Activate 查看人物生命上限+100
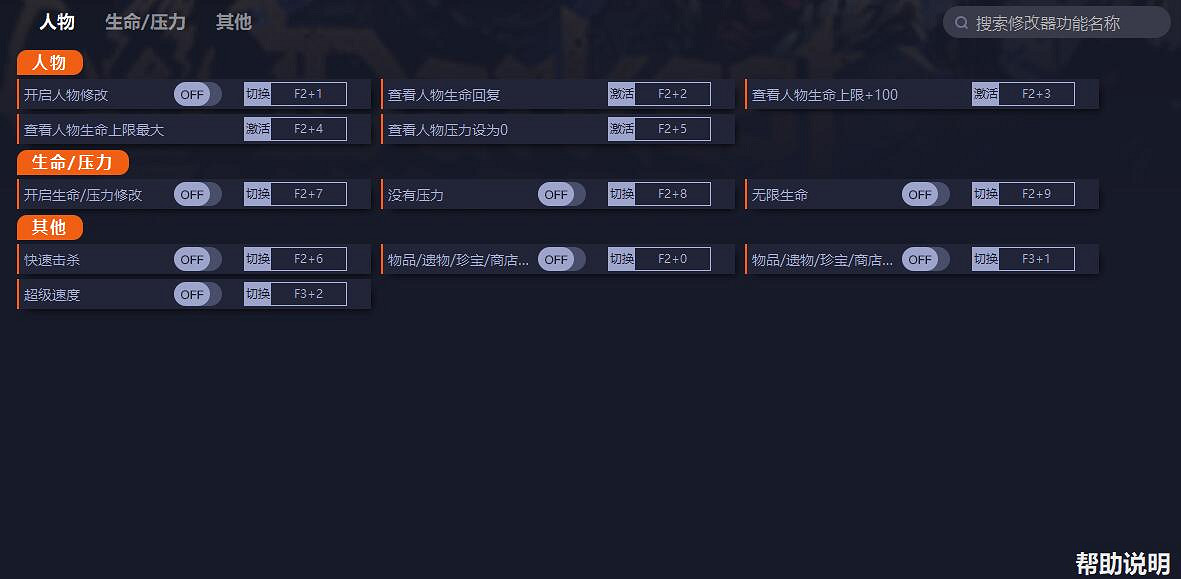1181x579 pixels. pyautogui.click(x=984, y=93)
